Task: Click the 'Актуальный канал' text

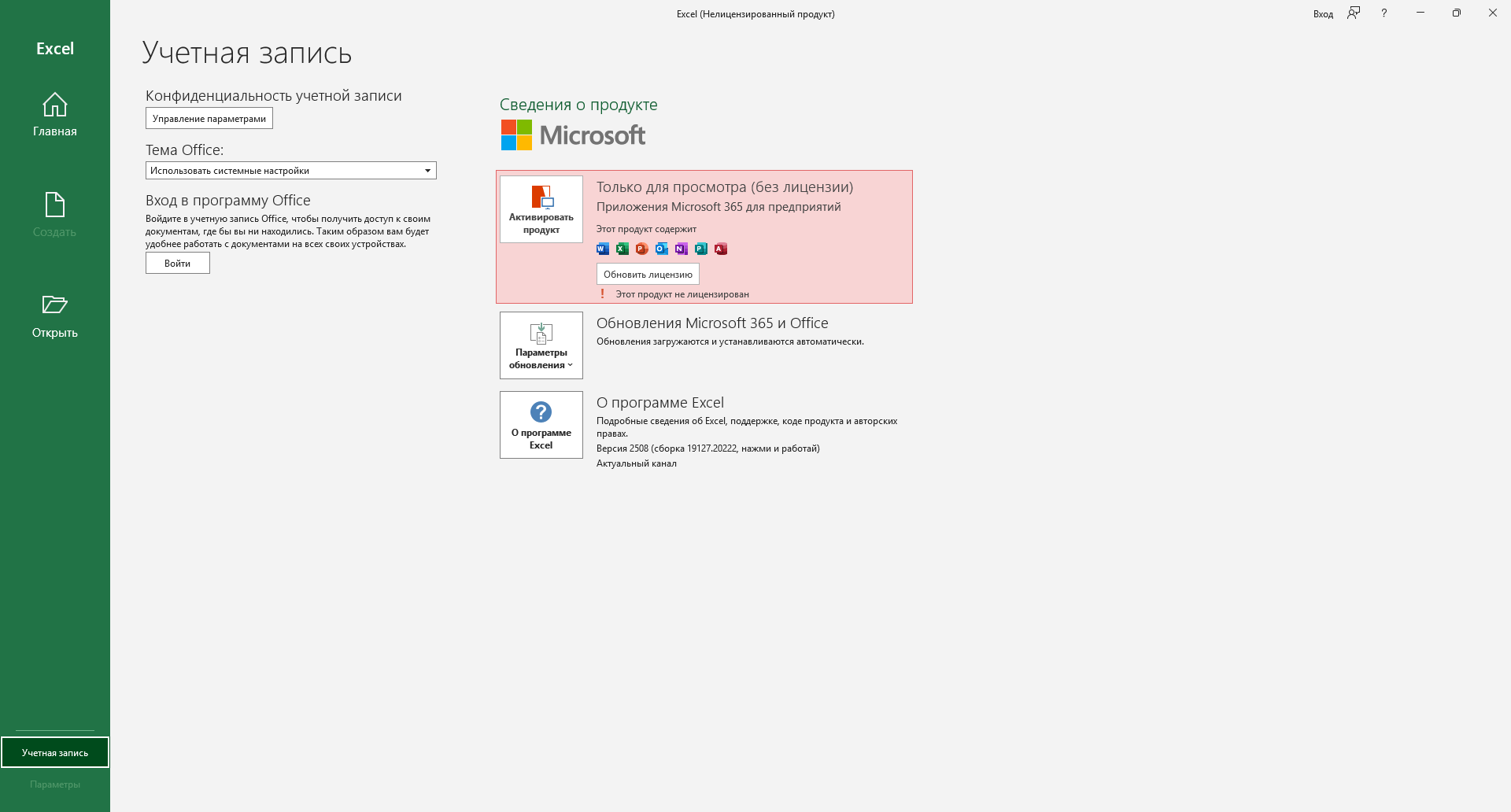Action: [637, 463]
